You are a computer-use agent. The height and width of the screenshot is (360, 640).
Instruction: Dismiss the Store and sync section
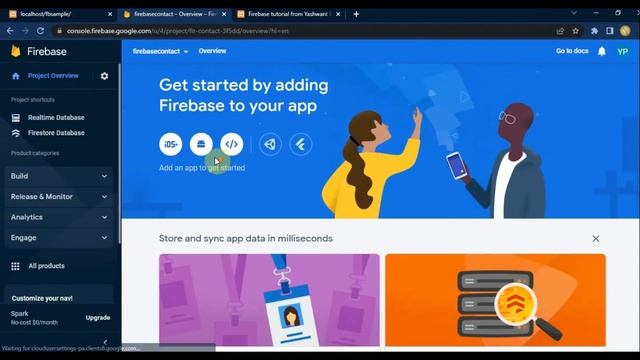(x=596, y=238)
